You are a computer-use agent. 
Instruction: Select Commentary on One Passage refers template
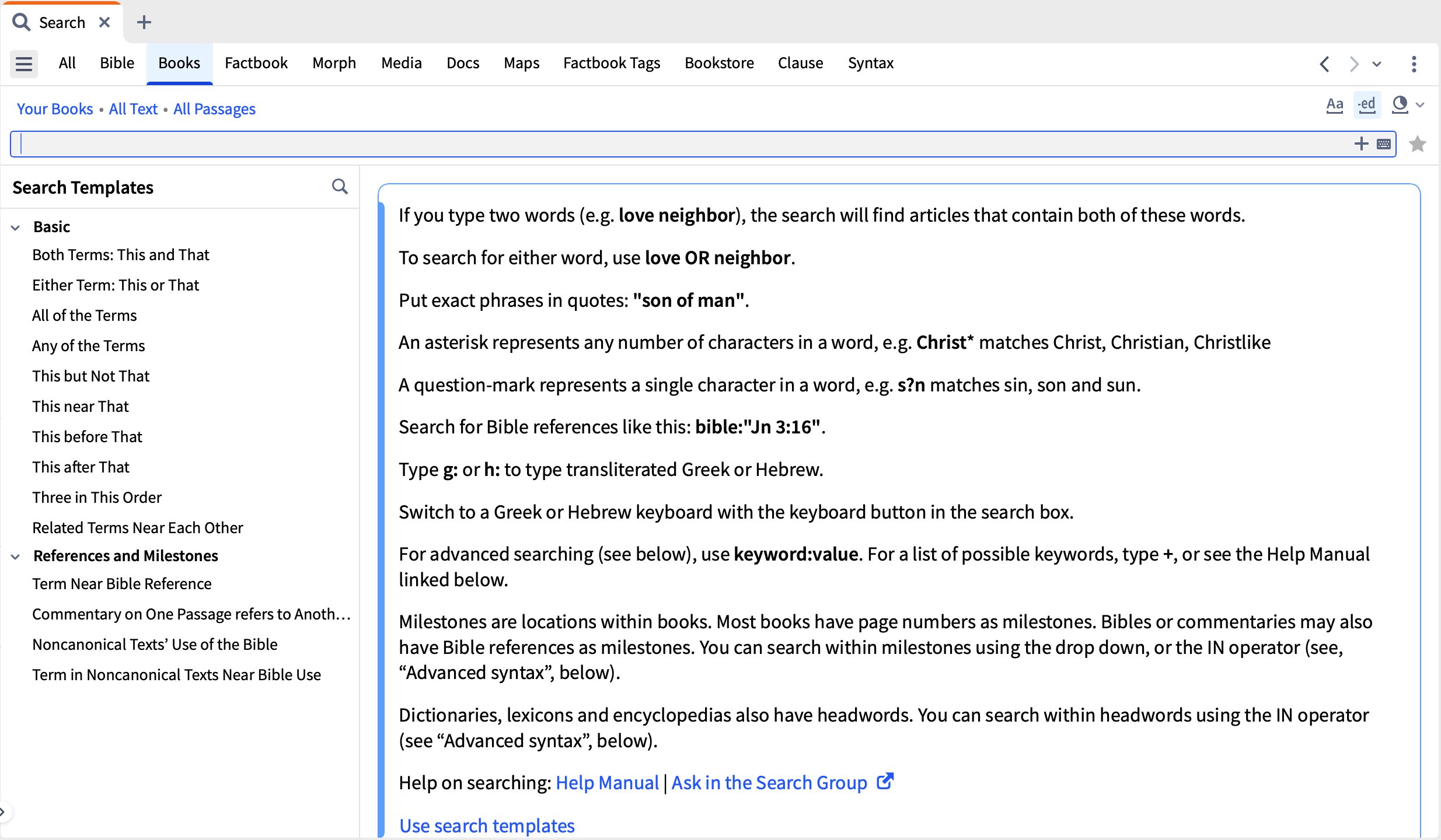pos(191,614)
